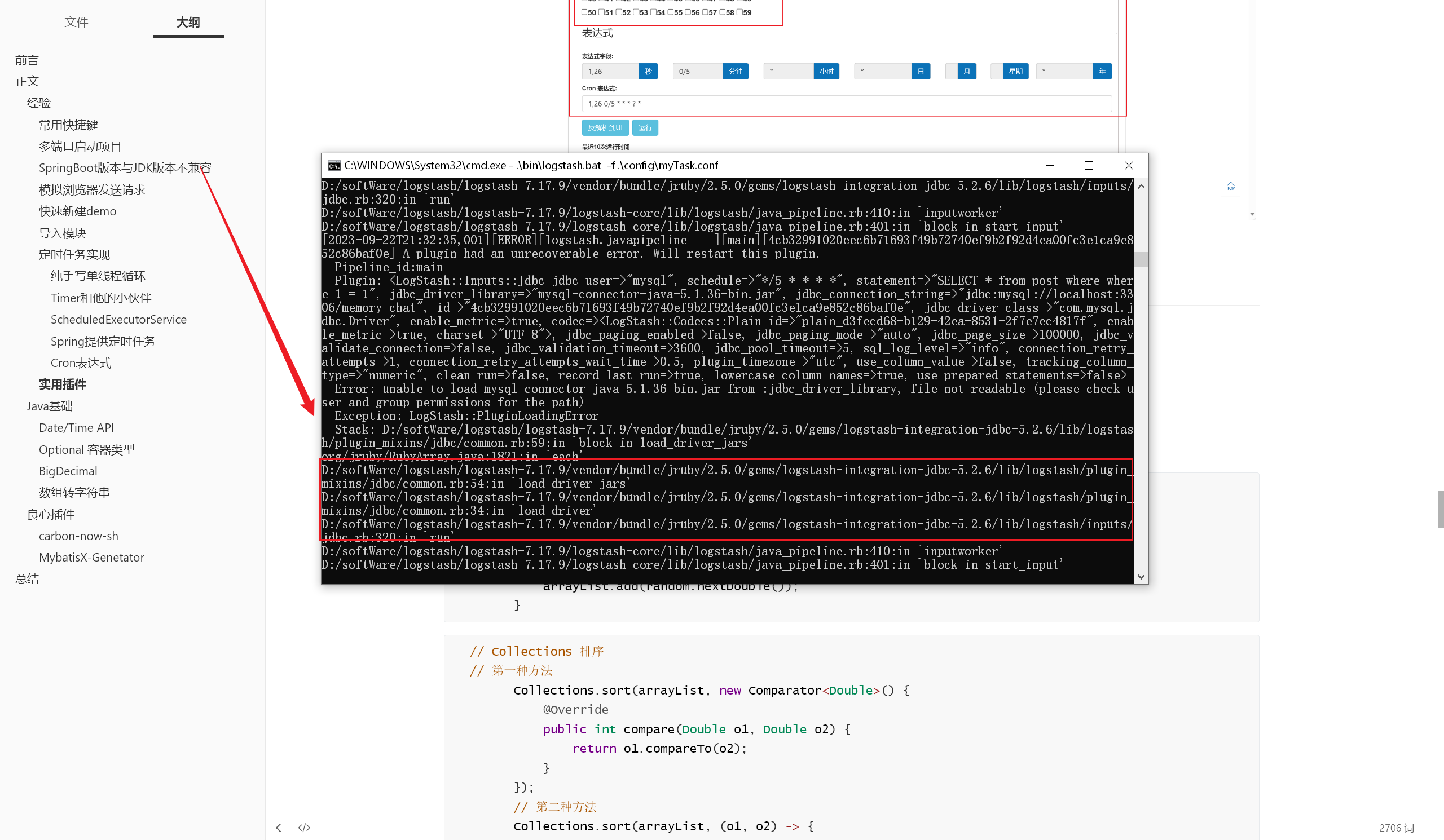Click the blue 分钟 button
The image size is (1444, 840).
coord(735,71)
